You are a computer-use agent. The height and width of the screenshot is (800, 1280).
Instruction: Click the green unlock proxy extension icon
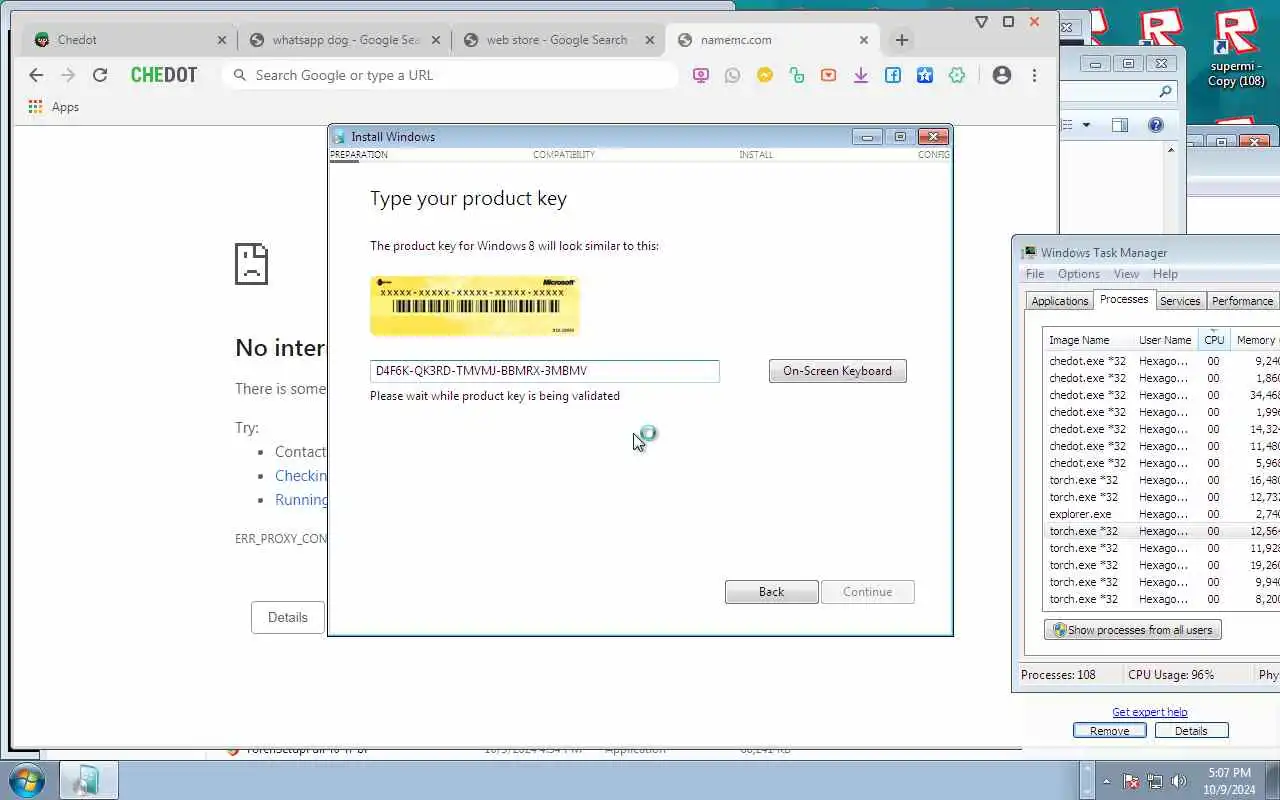pos(797,75)
